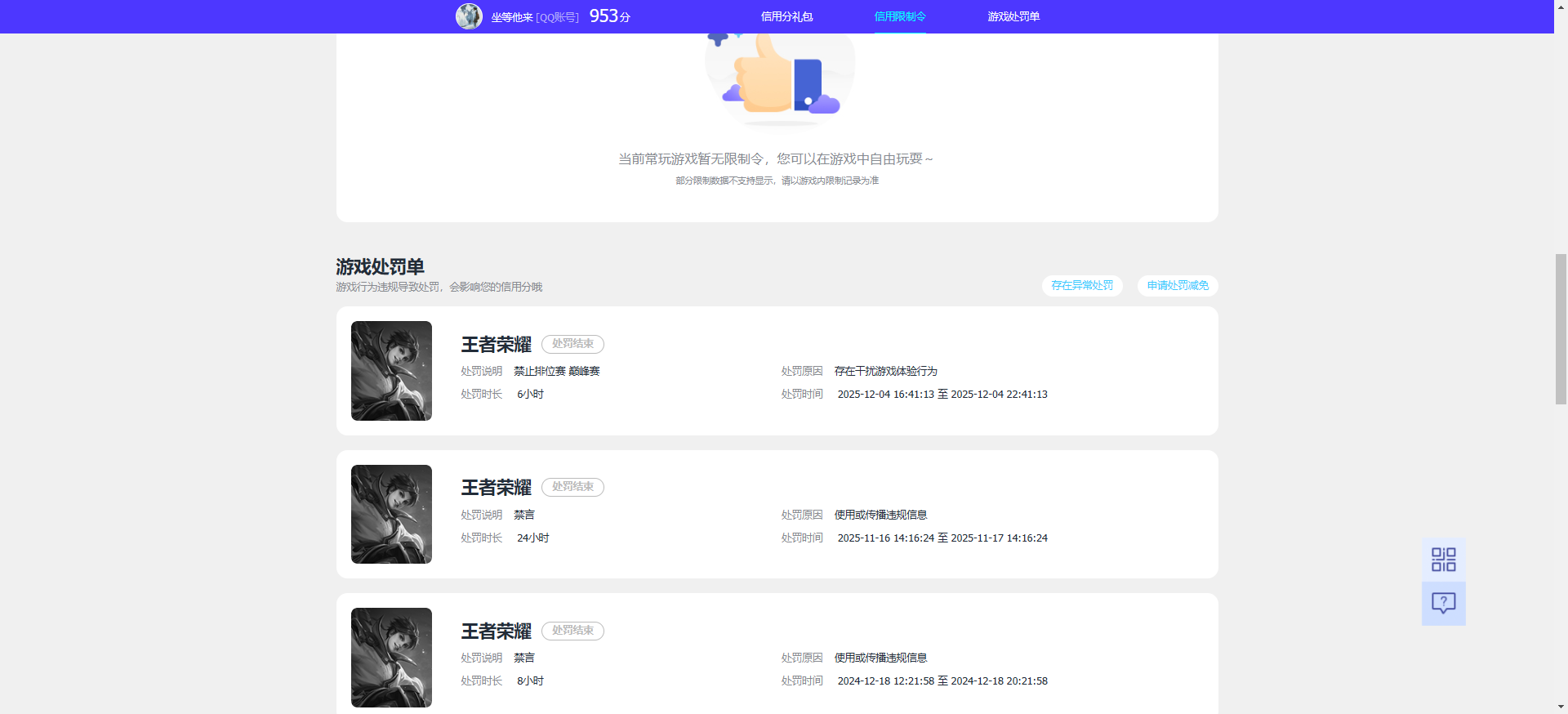The width and height of the screenshot is (1568, 714).
Task: Click the 处罚结束 badge on the 8小时 penalty
Action: click(x=572, y=631)
